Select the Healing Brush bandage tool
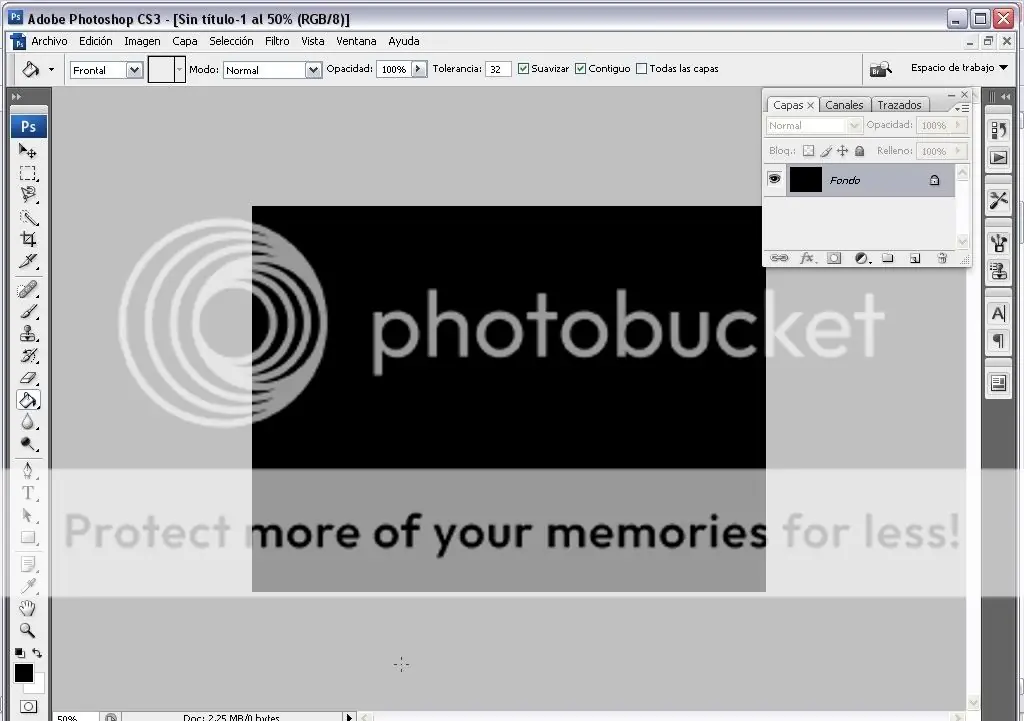This screenshot has width=1024, height=721. click(27, 289)
